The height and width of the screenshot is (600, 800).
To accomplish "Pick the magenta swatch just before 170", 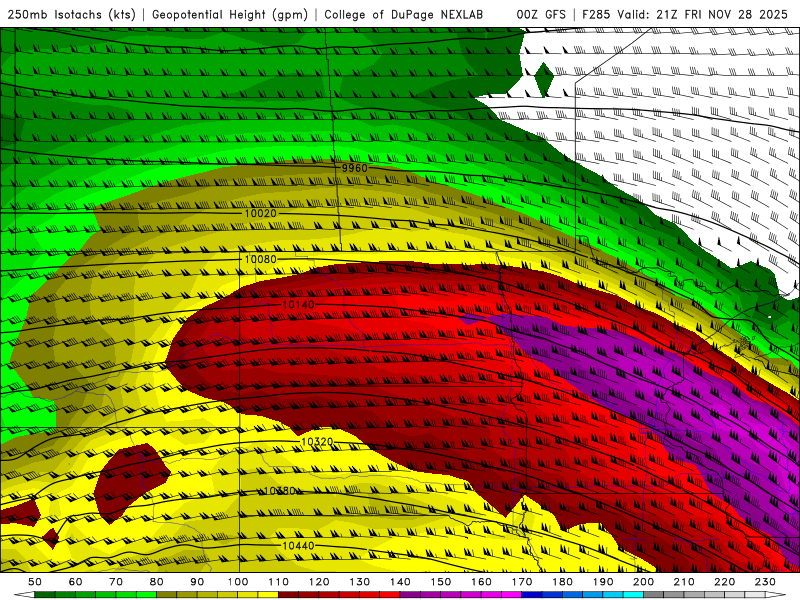I will [512, 595].
